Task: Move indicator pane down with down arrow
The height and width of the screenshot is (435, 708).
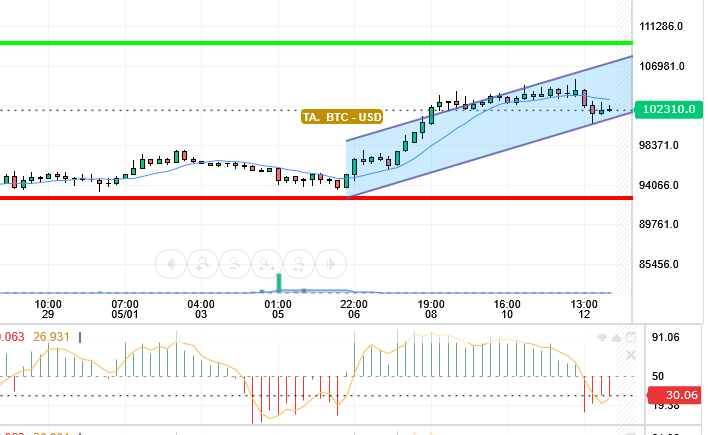Action: coord(602,338)
